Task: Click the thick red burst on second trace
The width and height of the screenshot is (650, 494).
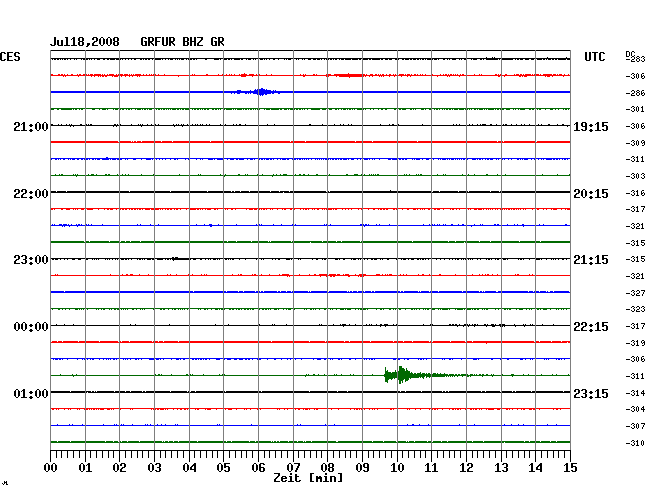Action: point(348,75)
